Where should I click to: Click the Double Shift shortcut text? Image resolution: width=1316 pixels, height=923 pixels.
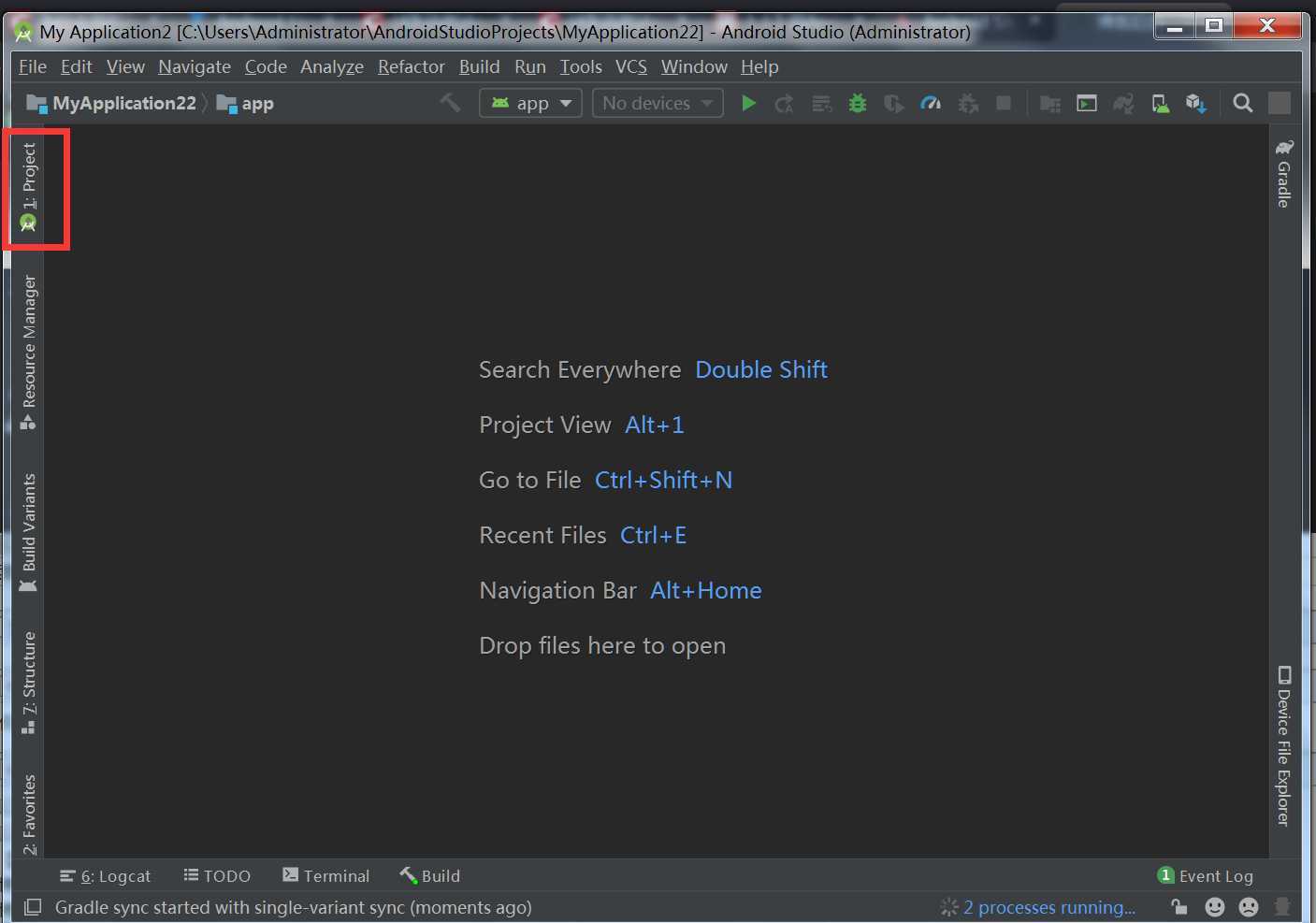[x=761, y=369]
